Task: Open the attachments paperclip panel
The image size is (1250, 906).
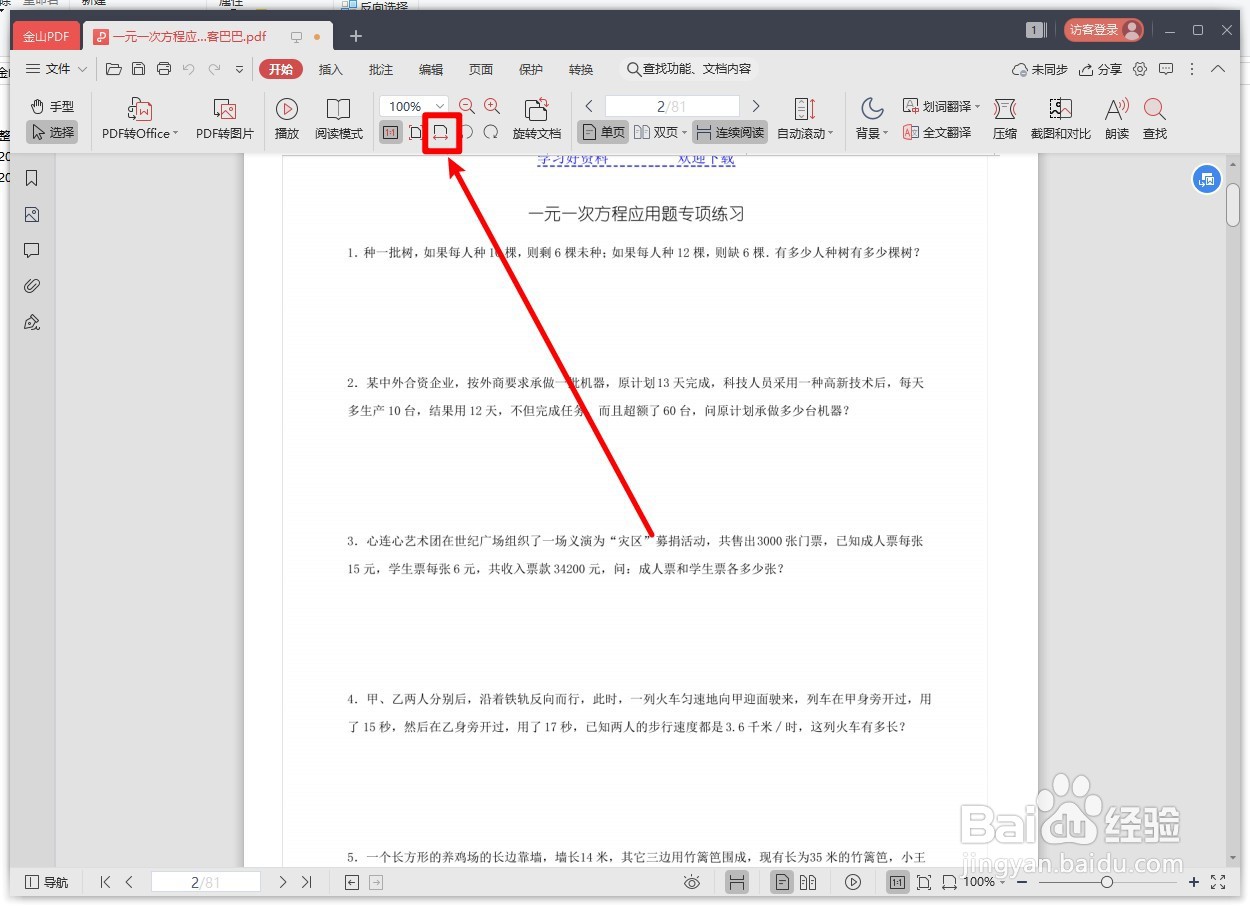Action: click(32, 286)
